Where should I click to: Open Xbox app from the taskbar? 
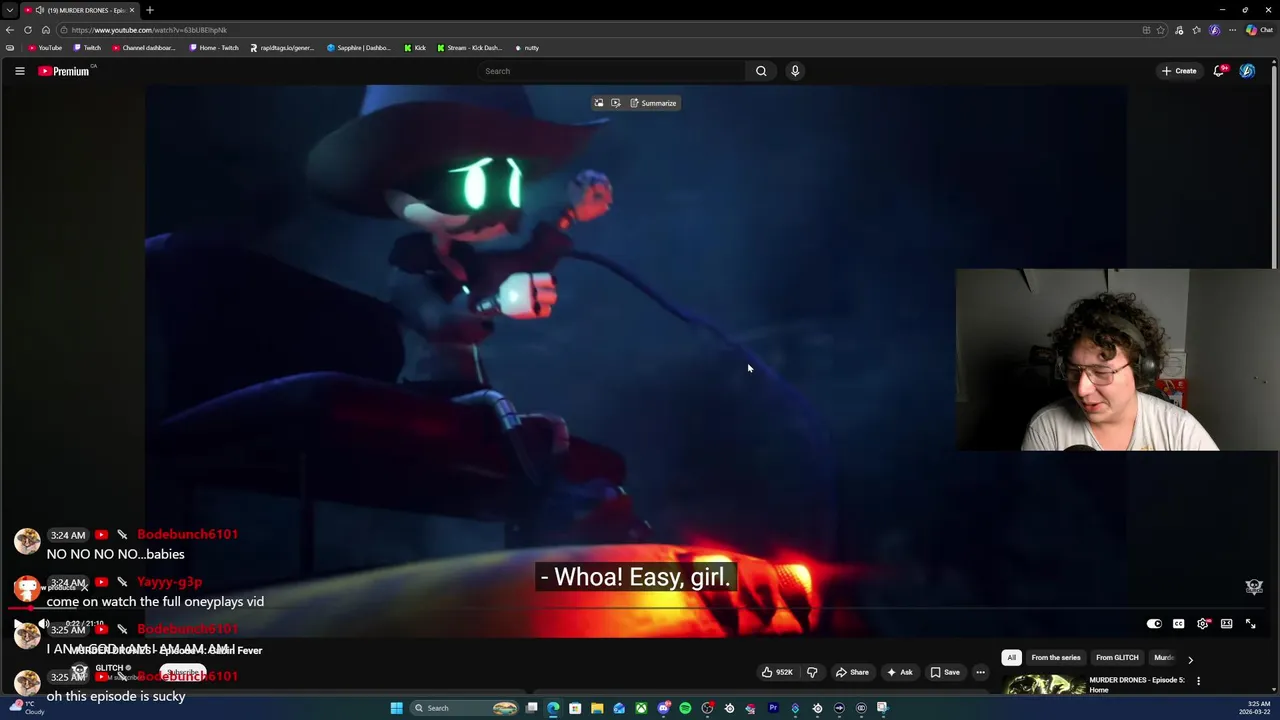pos(641,708)
